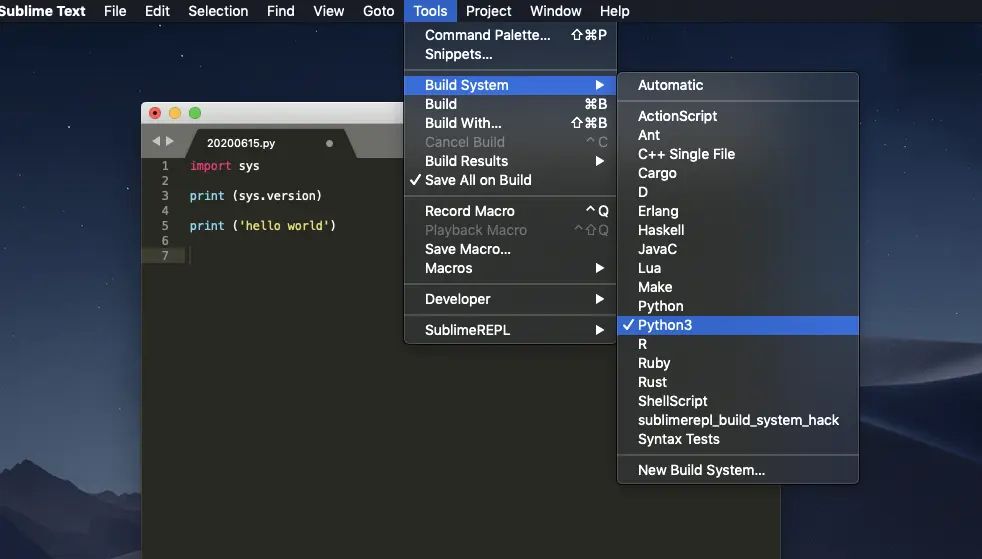Select Haskell build system
Image resolution: width=982 pixels, height=559 pixels.
pos(738,230)
